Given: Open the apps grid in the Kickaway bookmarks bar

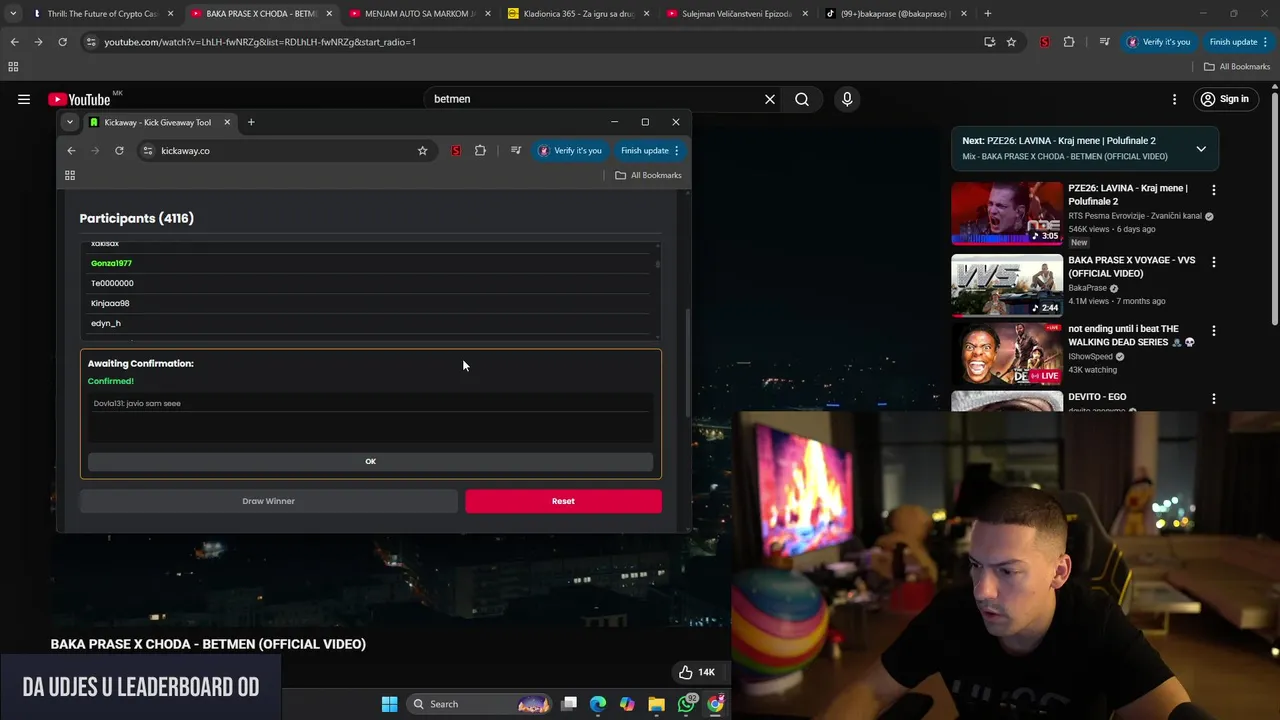Looking at the screenshot, I should click(x=70, y=175).
